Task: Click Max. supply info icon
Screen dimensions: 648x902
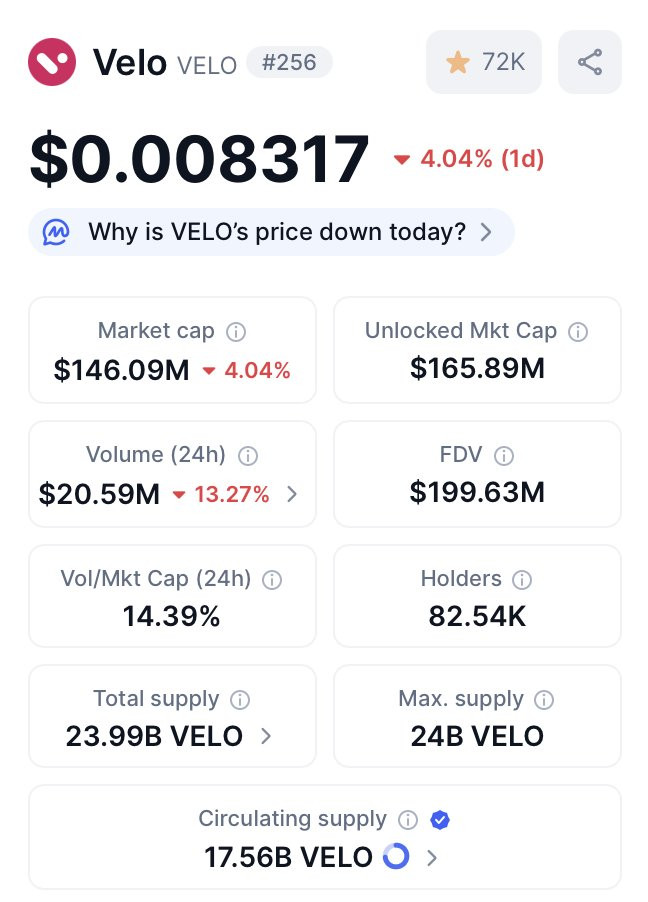Action: coord(544,700)
